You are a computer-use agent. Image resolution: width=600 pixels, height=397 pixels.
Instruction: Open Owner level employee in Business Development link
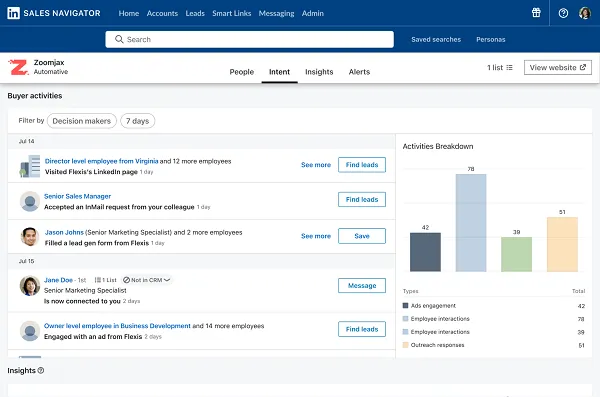click(117, 326)
